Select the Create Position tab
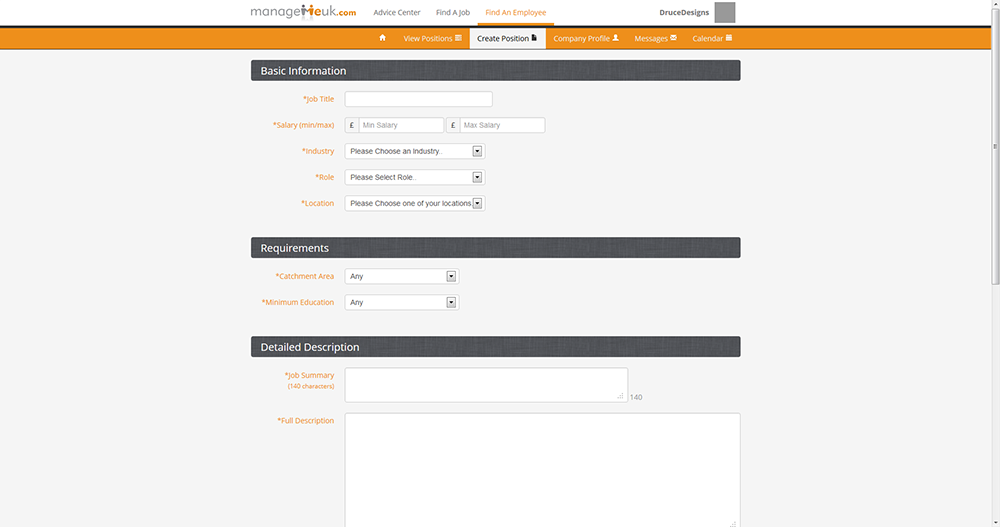This screenshot has height=527, width=1000. pyautogui.click(x=507, y=38)
